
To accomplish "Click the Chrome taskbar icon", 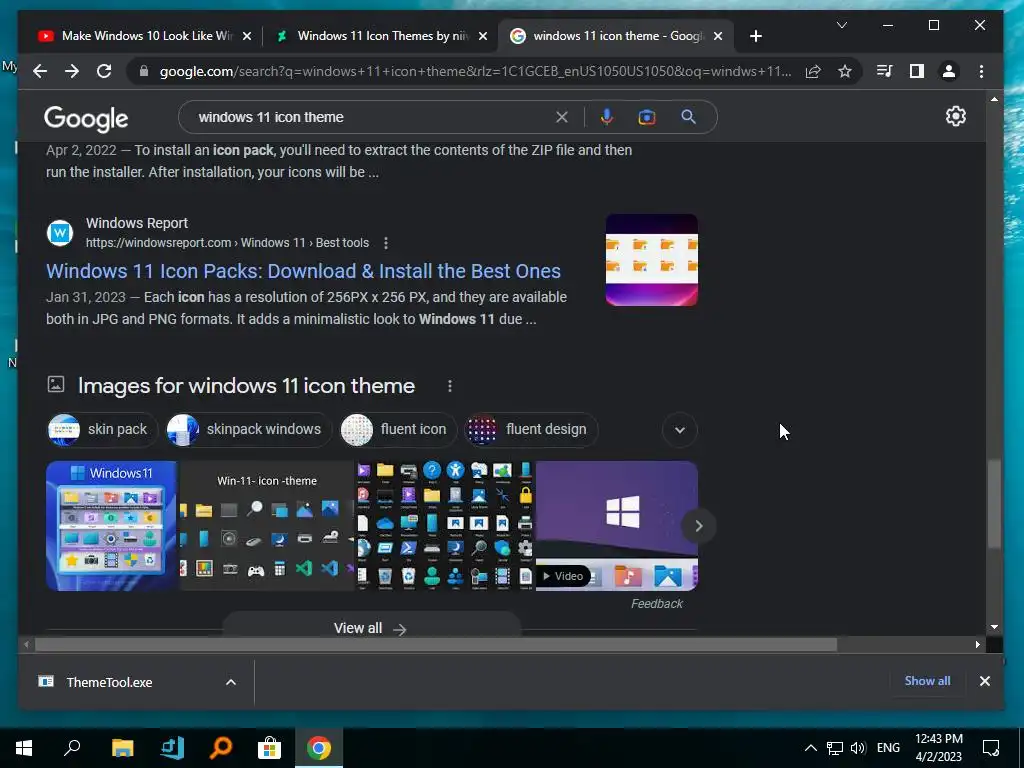I will 319,748.
